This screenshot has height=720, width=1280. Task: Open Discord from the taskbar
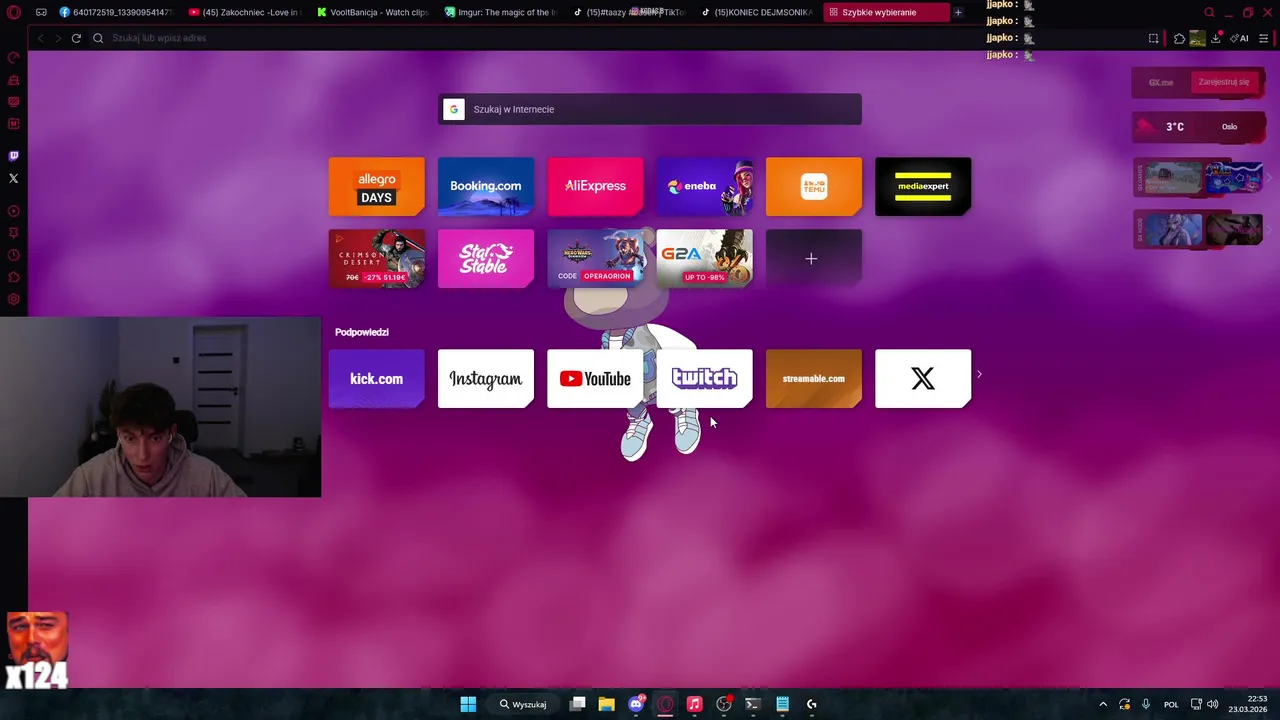[636, 704]
